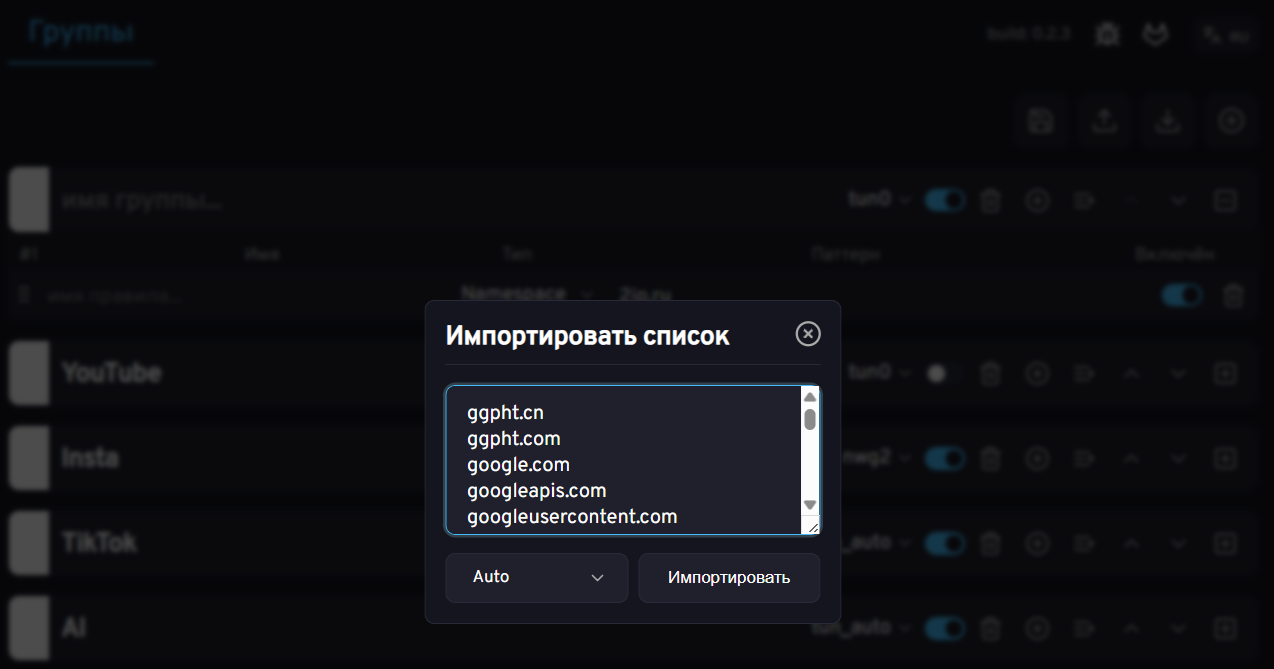Open the Insta group's nwg2 dropdown
This screenshot has width=1274, height=669.
(x=878, y=458)
